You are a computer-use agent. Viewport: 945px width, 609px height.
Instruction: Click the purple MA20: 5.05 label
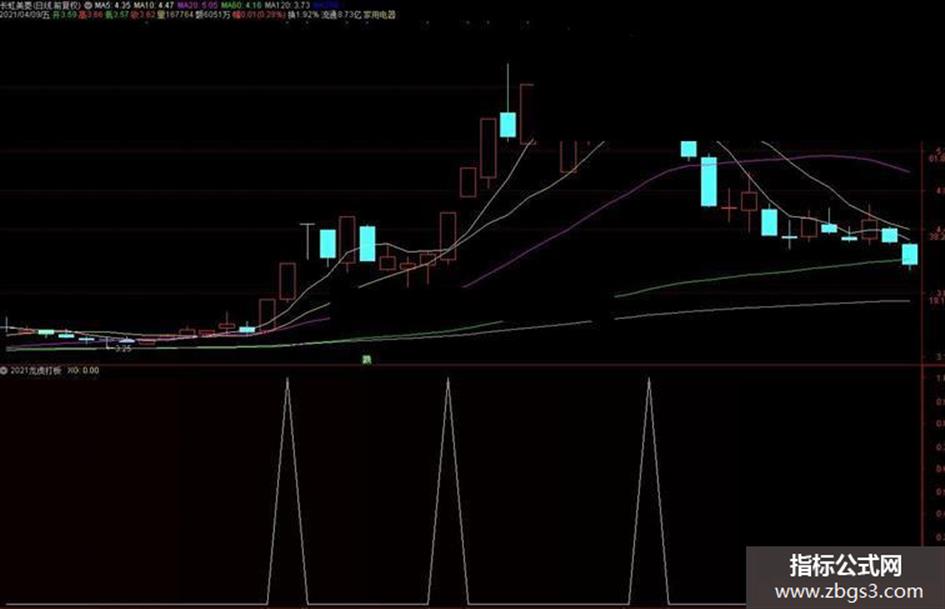point(197,5)
